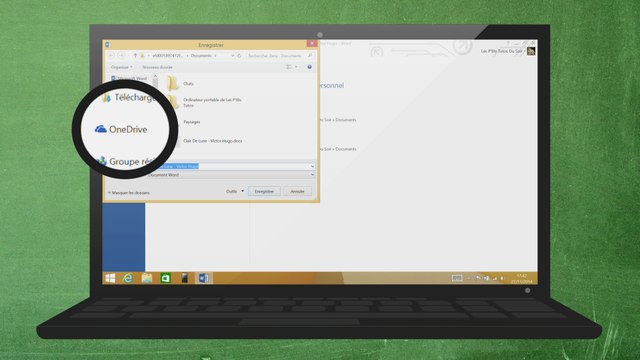Select the Ordinateur portable de Les P'tits Tutos folder
The width and height of the screenshot is (640, 360).
coord(212,102)
